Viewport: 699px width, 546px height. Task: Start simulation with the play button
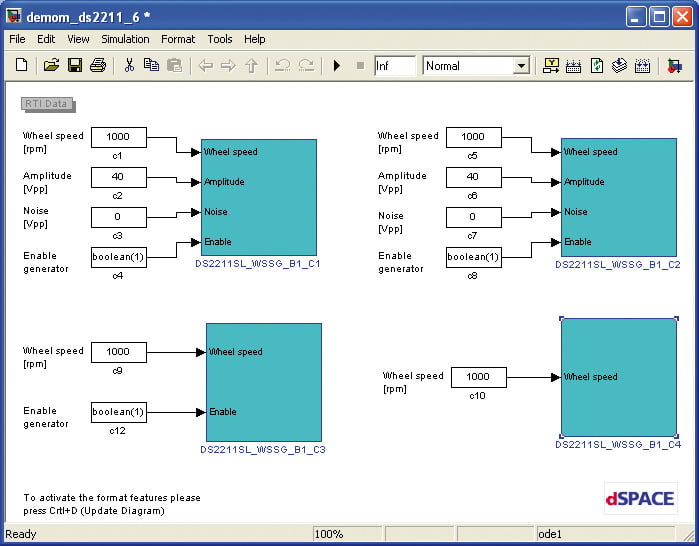pyautogui.click(x=337, y=66)
